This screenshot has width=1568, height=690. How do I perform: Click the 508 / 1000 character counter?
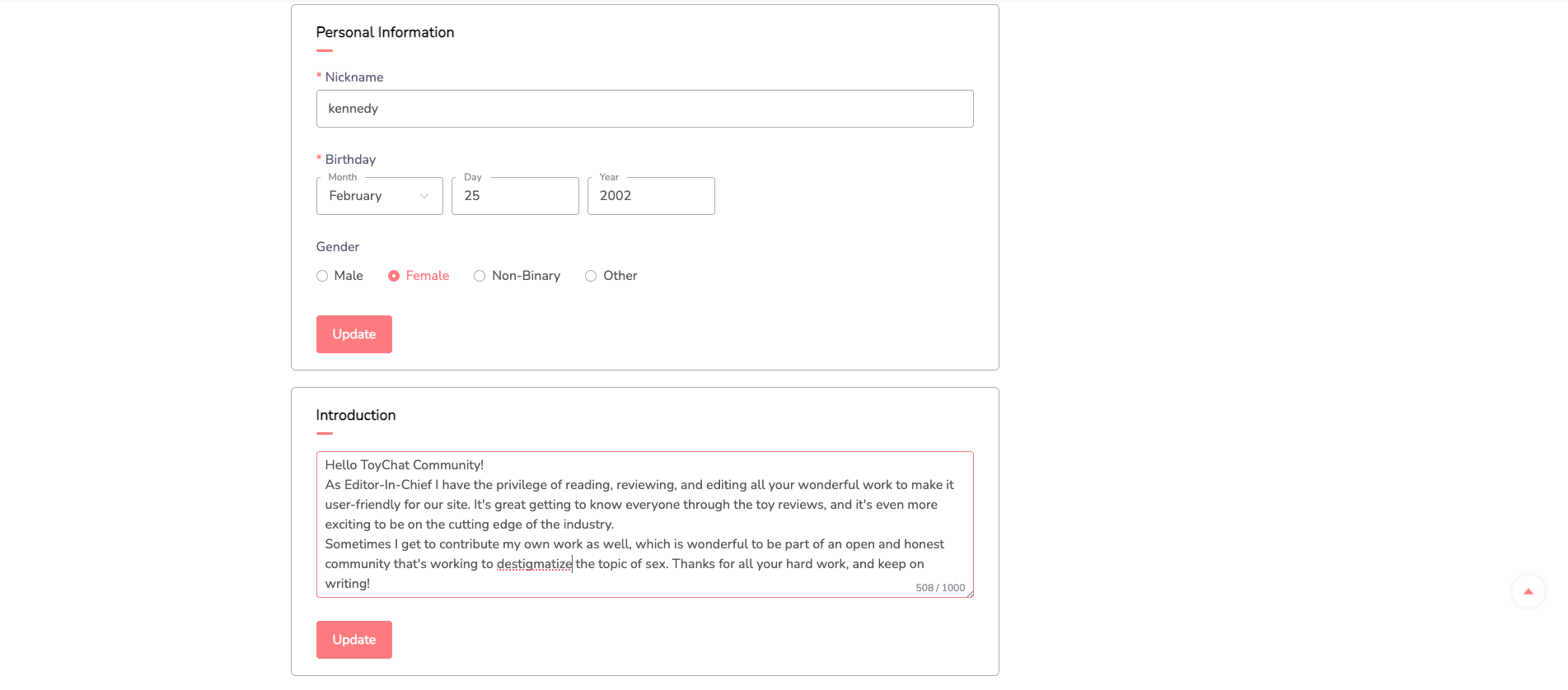(940, 588)
